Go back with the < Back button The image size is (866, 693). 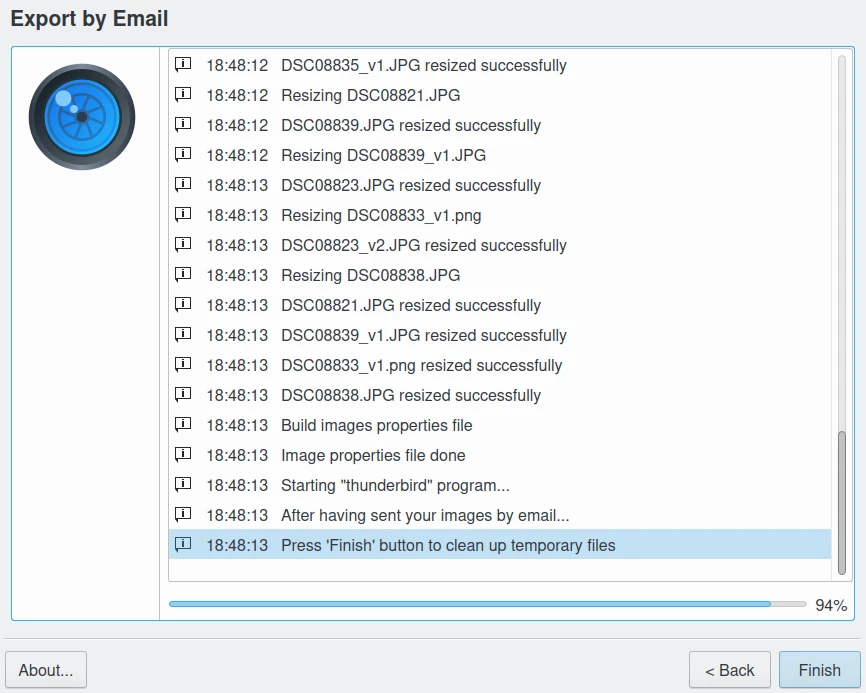tap(729, 670)
